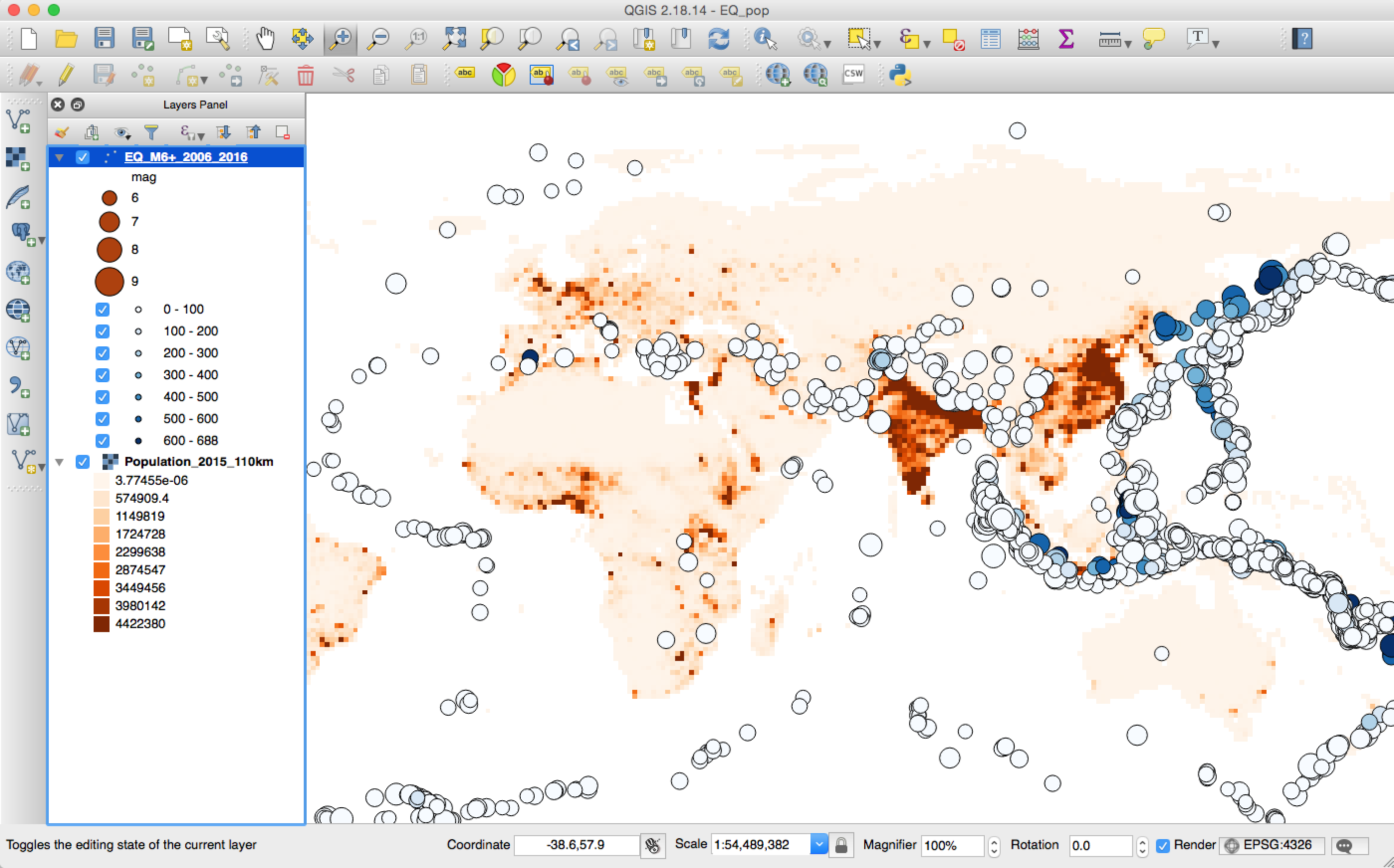Click the Zoom In magnifier tool
Viewport: 1394px width, 868px height.
[x=341, y=39]
